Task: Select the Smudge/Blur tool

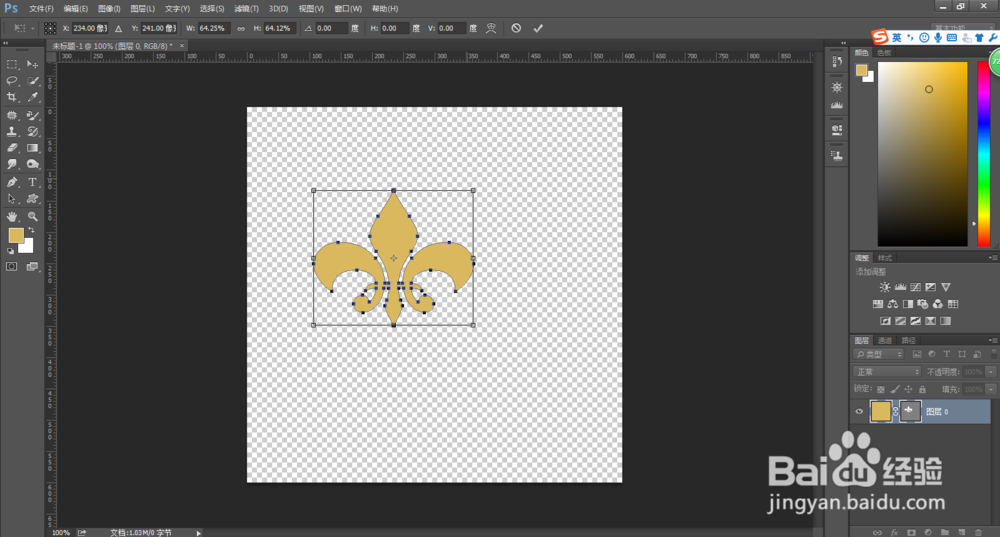Action: (12, 165)
